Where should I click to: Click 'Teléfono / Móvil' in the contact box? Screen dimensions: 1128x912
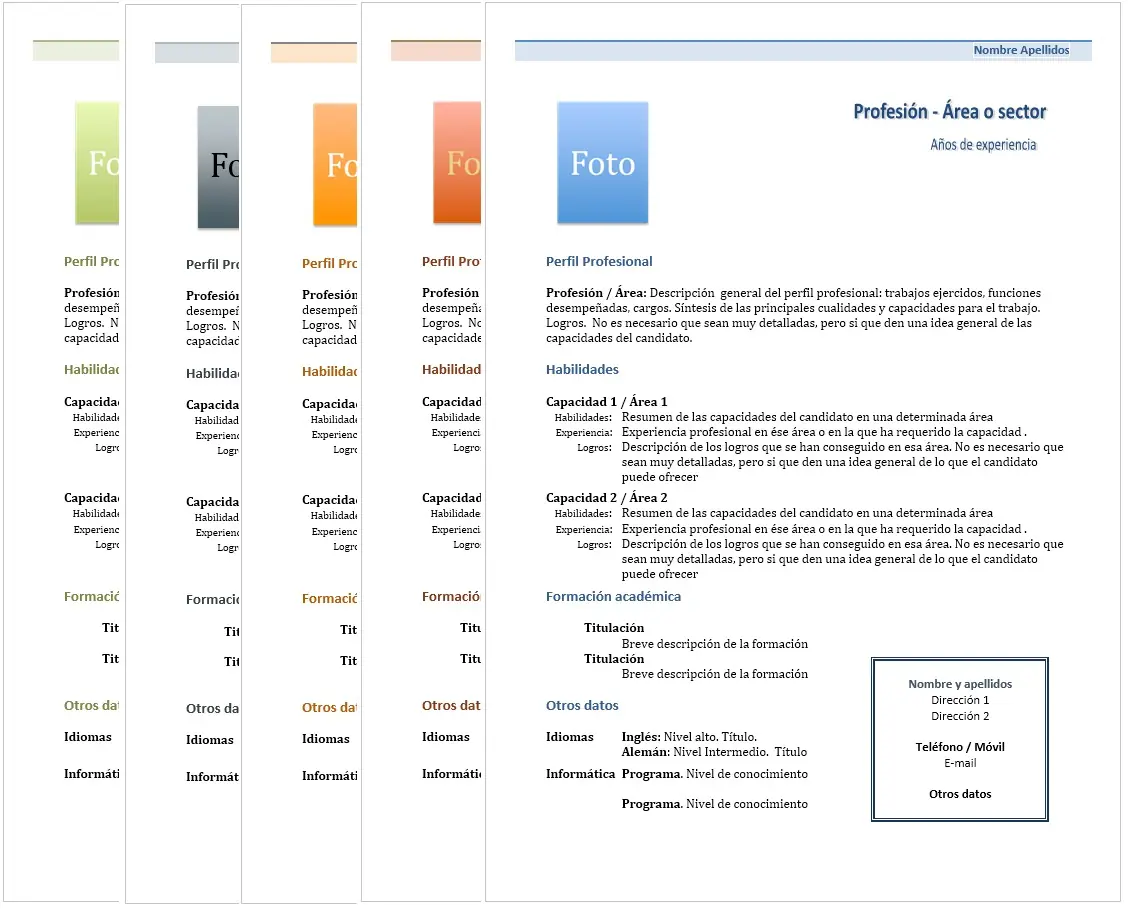pos(960,747)
